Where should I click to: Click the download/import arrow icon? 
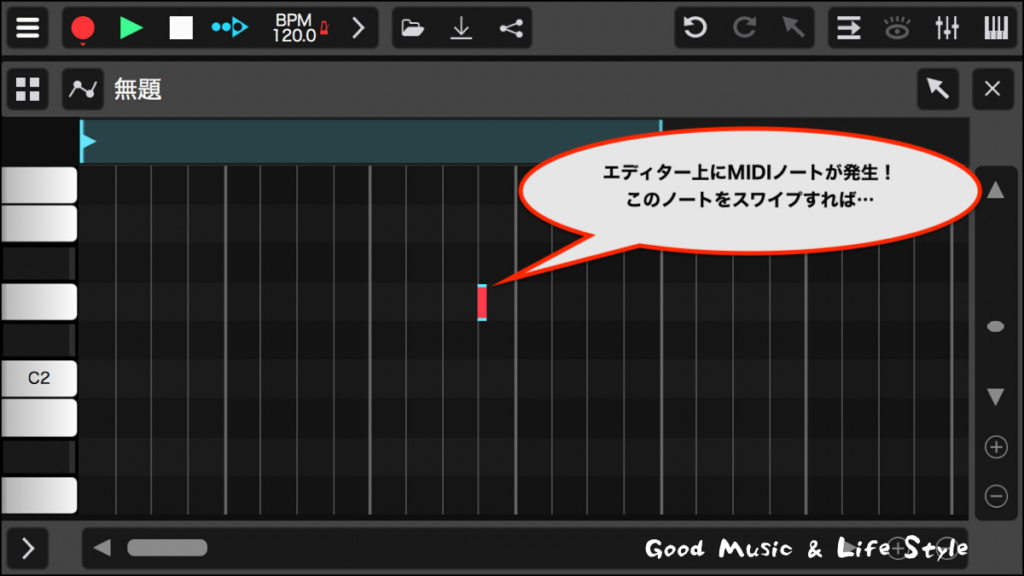461,28
